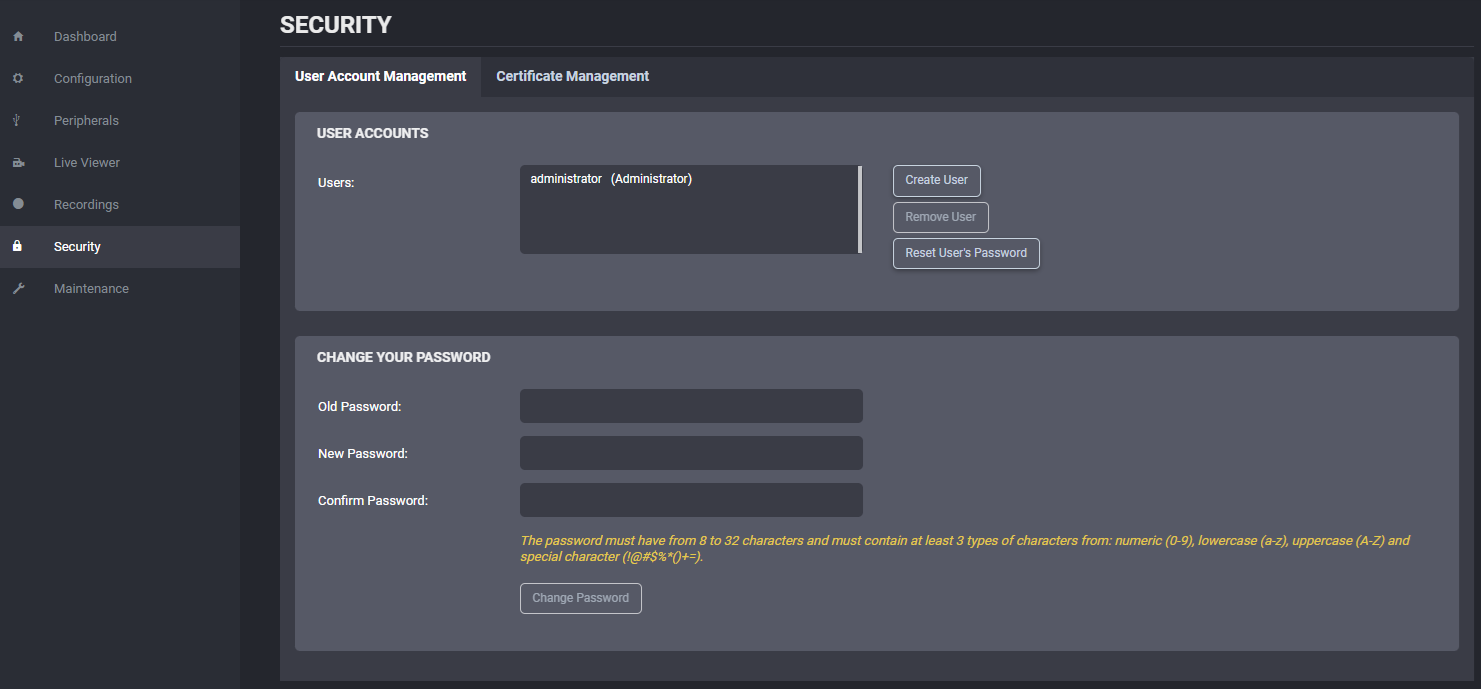
Task: Click the Maintenance wrench icon
Action: tap(18, 289)
